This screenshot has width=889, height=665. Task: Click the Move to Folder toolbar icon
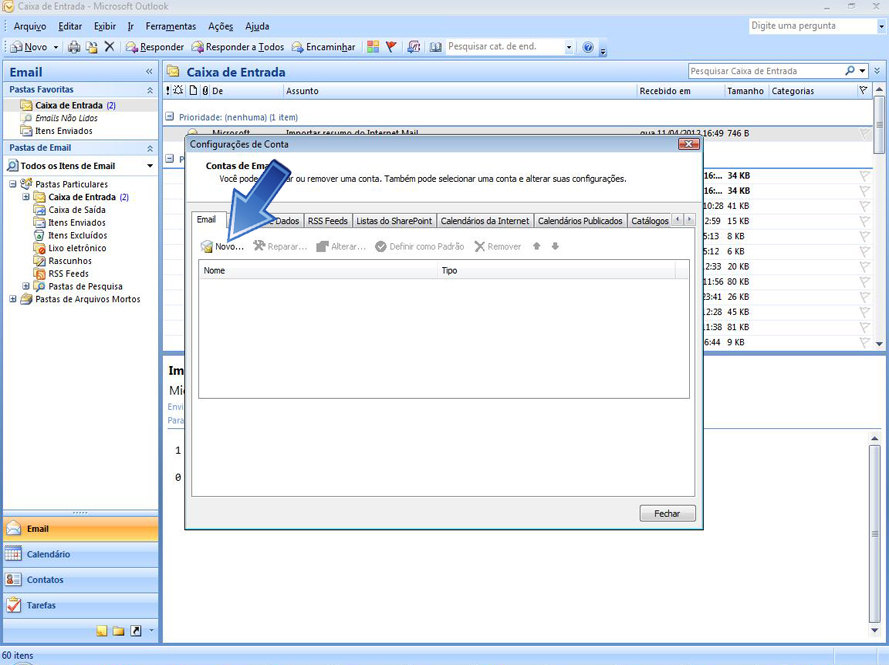91,47
